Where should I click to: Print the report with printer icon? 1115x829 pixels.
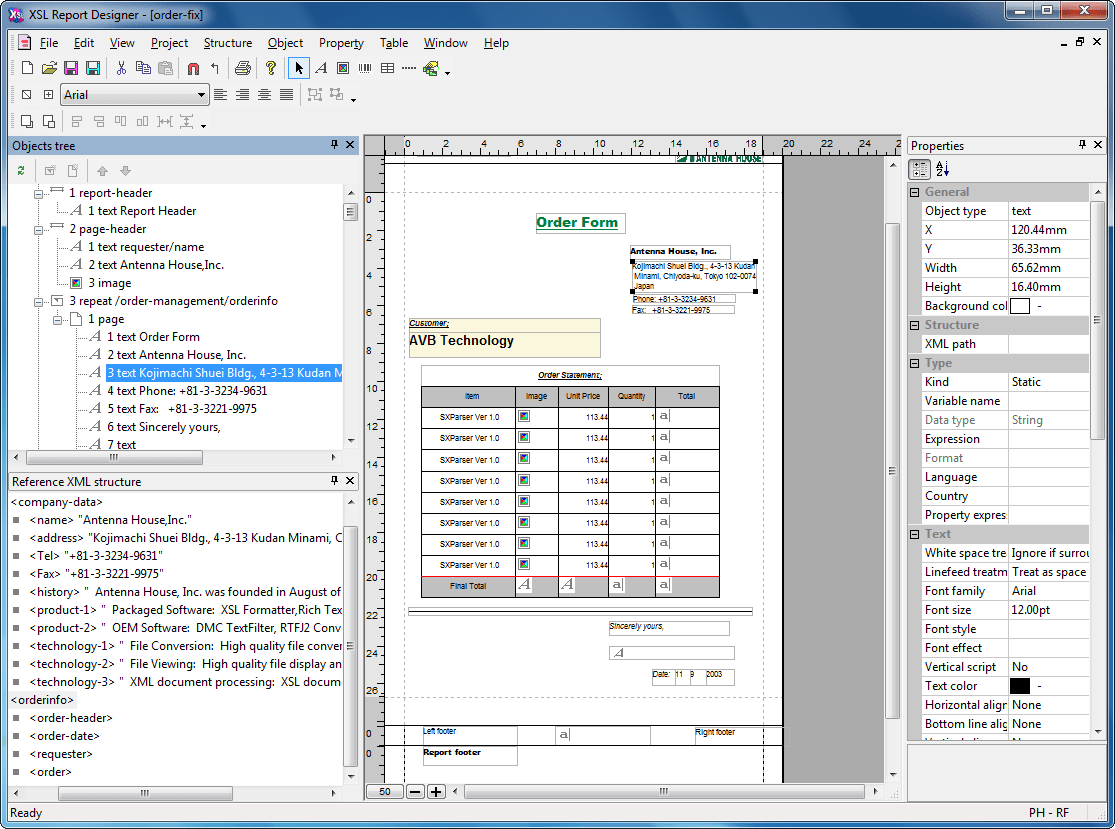tap(243, 68)
